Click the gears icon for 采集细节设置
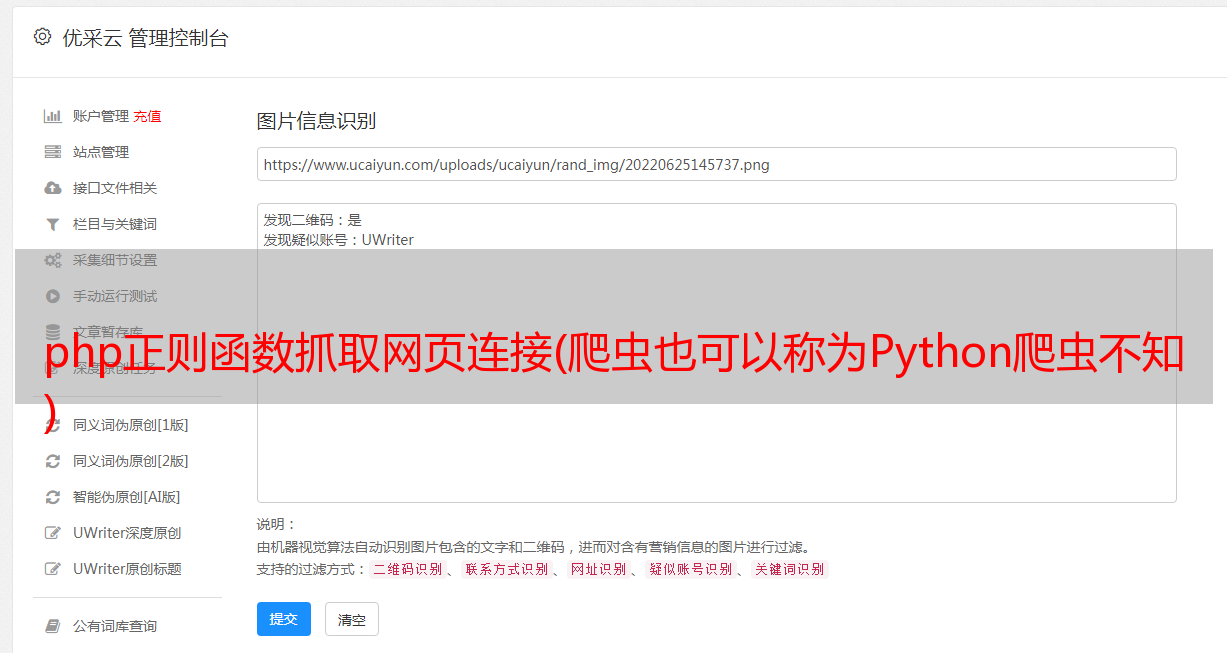The image size is (1227, 653). [53, 260]
